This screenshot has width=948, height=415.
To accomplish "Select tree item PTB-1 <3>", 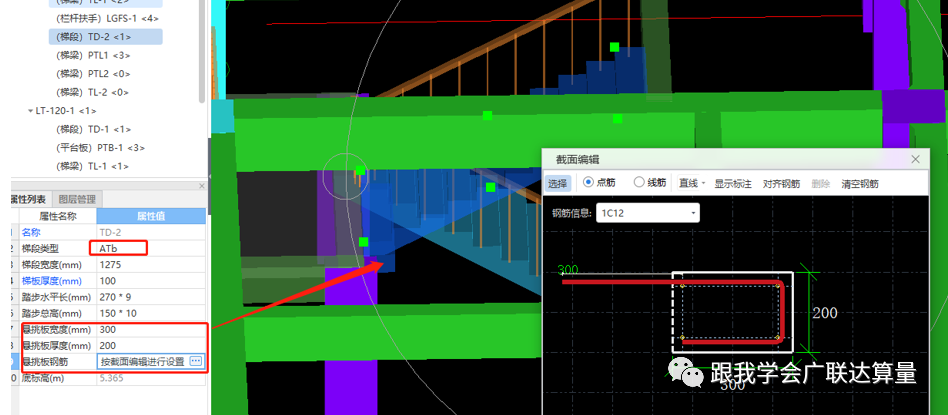I will pos(100,148).
